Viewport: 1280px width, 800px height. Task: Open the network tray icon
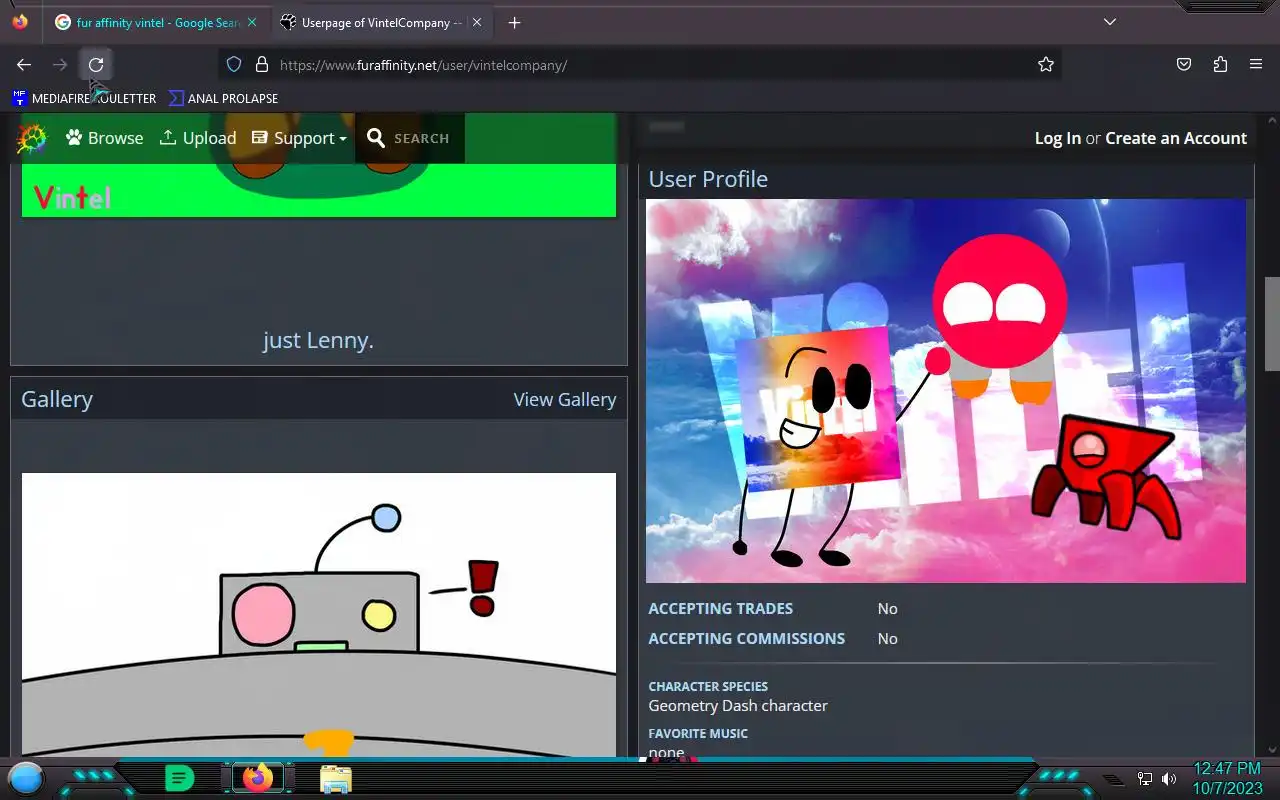coord(1145,779)
